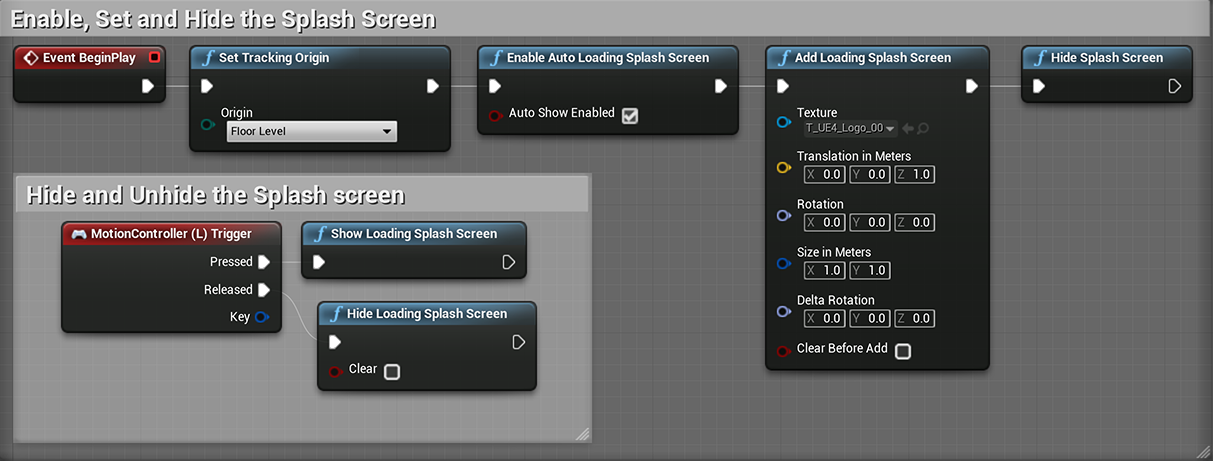Click the Size in Meters X field
Image resolution: width=1213 pixels, height=461 pixels.
point(825,270)
